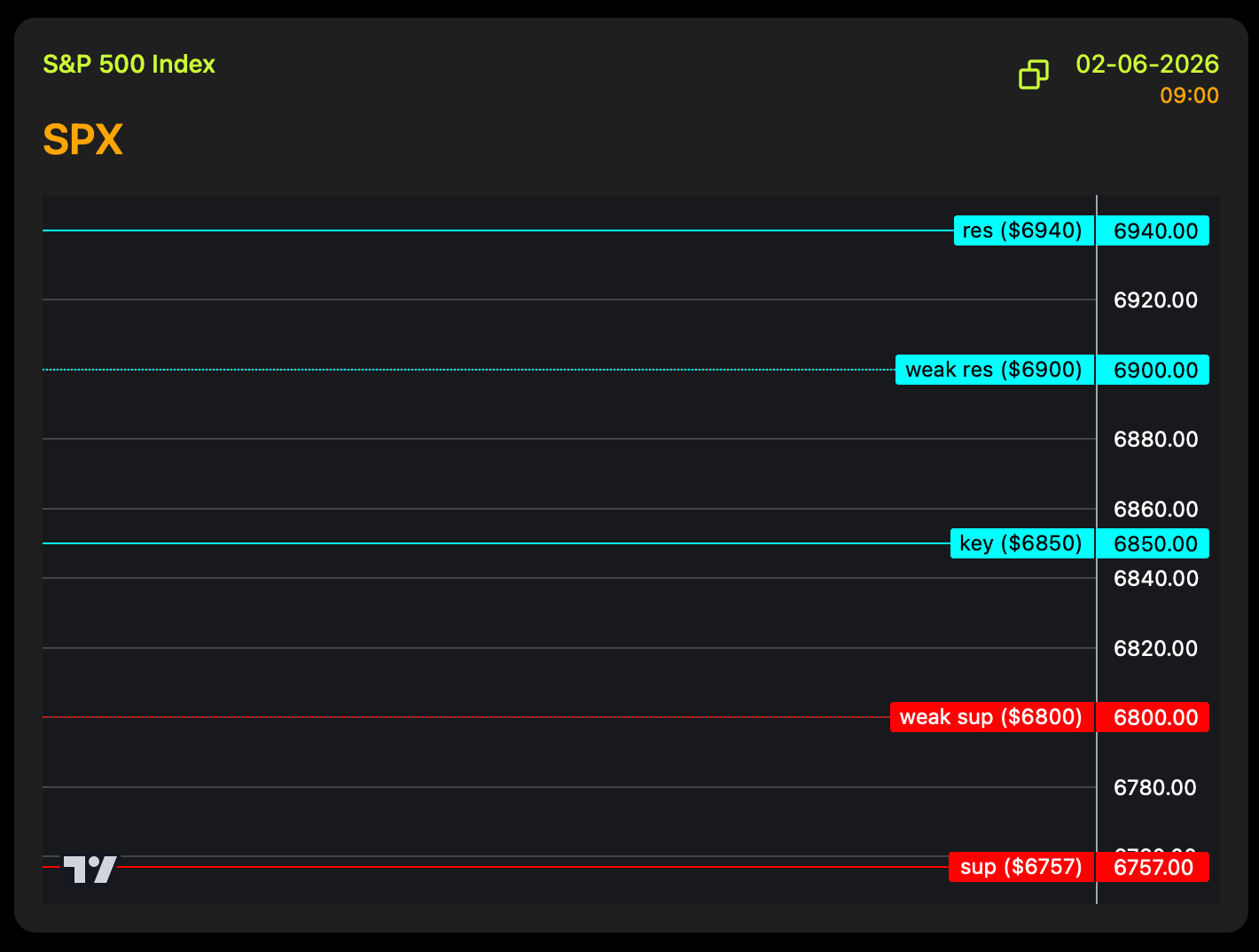Click the 6920.00 price axis value
The image size is (1259, 952).
(1155, 300)
